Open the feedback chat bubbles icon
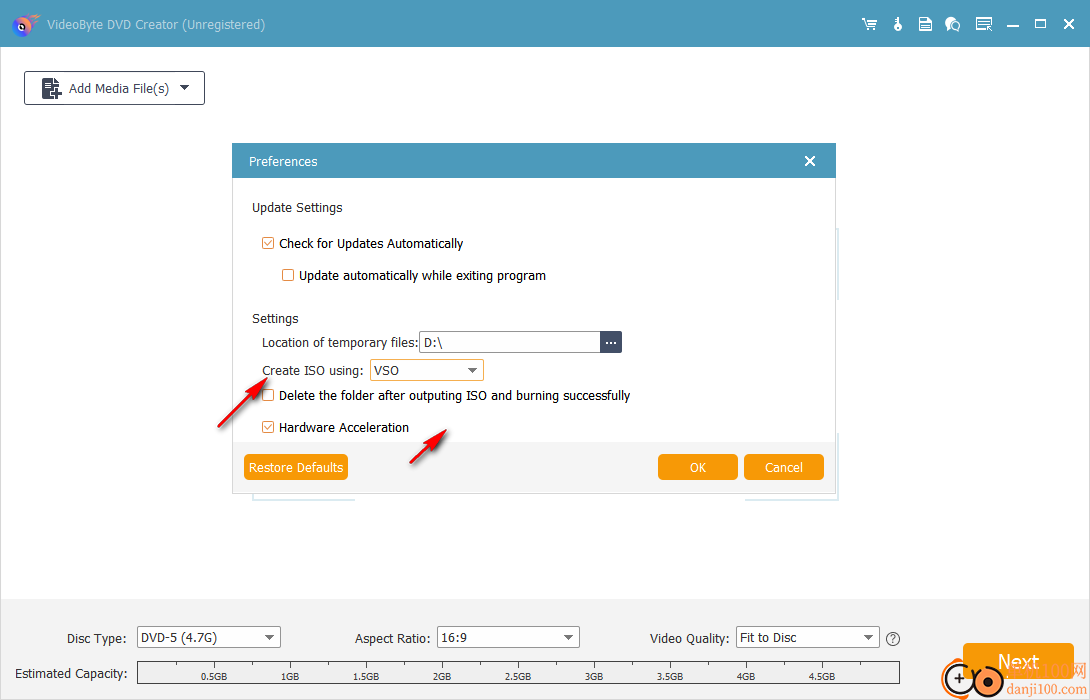1090x700 pixels. tap(952, 24)
